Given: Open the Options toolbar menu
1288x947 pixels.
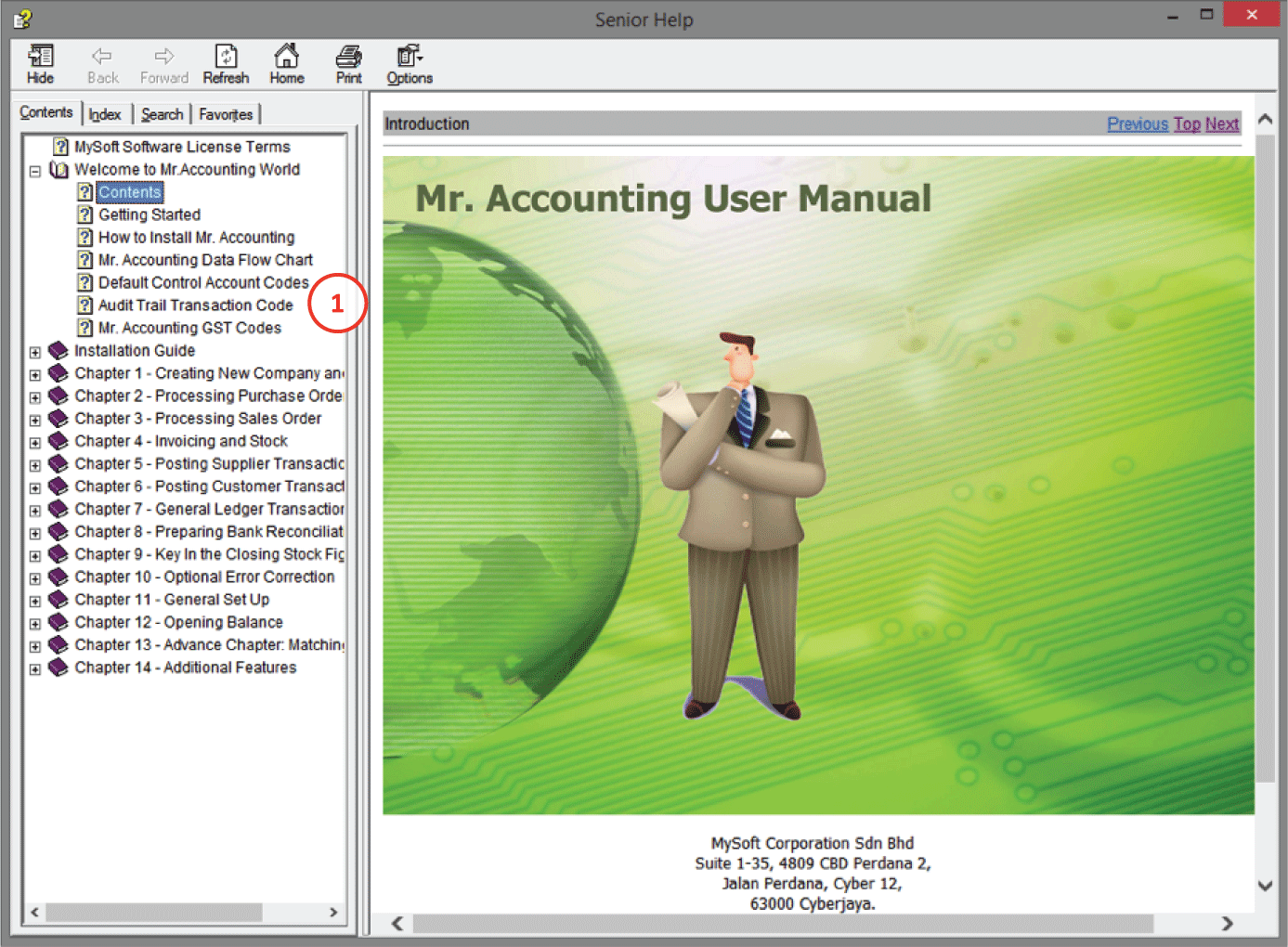Looking at the screenshot, I should [409, 57].
